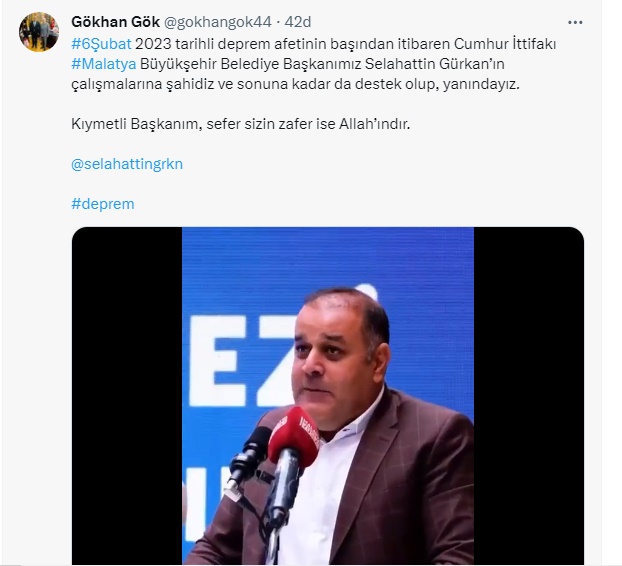Image resolution: width=622 pixels, height=566 pixels.
Task: Click the line starting 'Kıymetli Başkanım'
Action: 240,124
